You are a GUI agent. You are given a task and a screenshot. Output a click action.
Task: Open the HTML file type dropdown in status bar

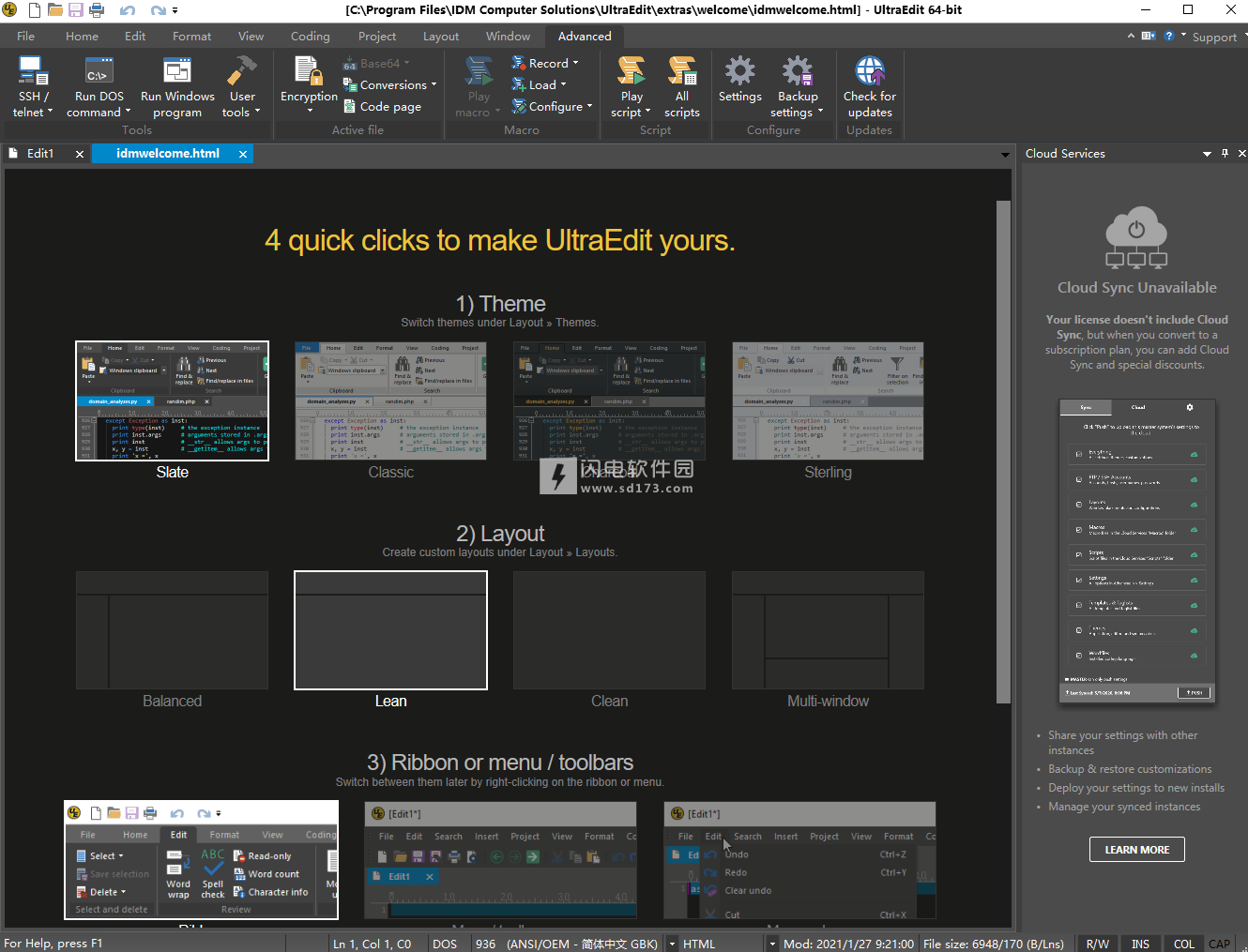[x=772, y=944]
